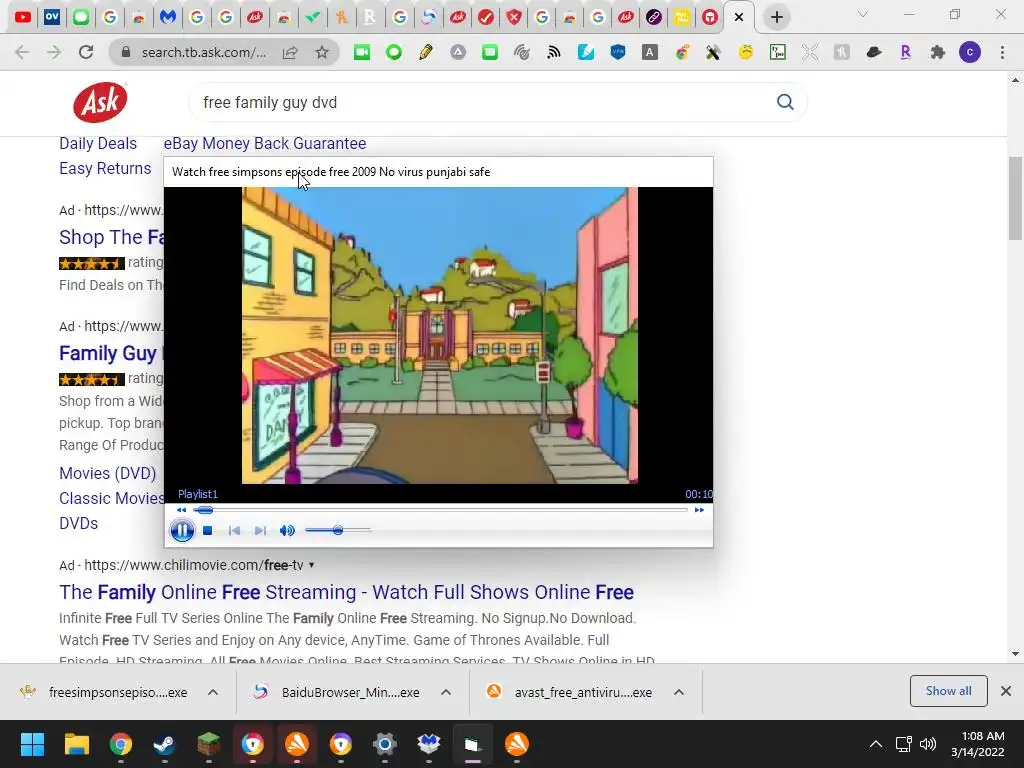
Task: Stop the video with the square stop button
Action: coord(208,530)
